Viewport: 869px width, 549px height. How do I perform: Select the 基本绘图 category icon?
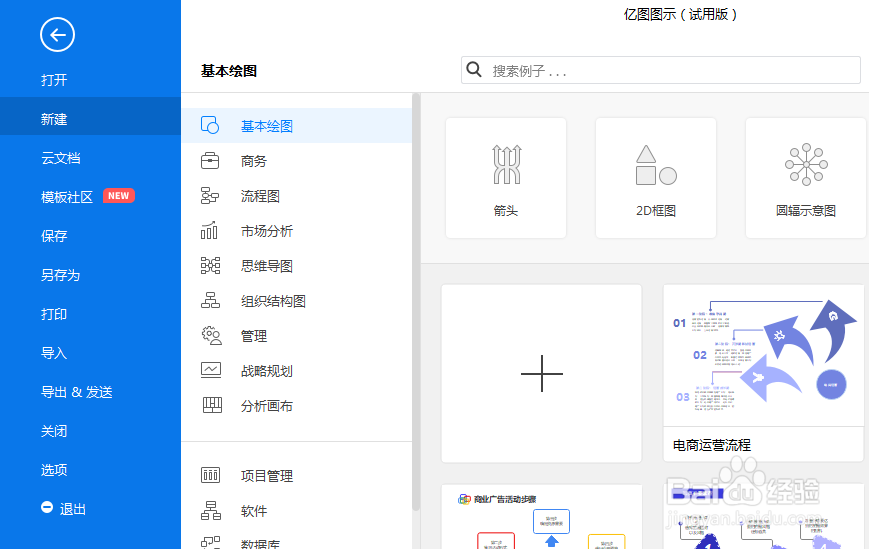(210, 125)
